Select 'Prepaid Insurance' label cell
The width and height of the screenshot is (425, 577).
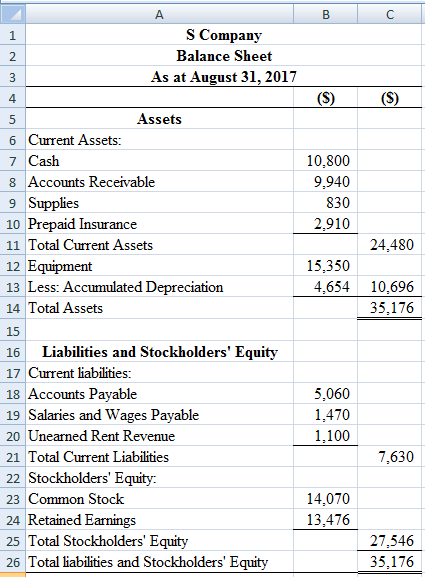click(159, 224)
